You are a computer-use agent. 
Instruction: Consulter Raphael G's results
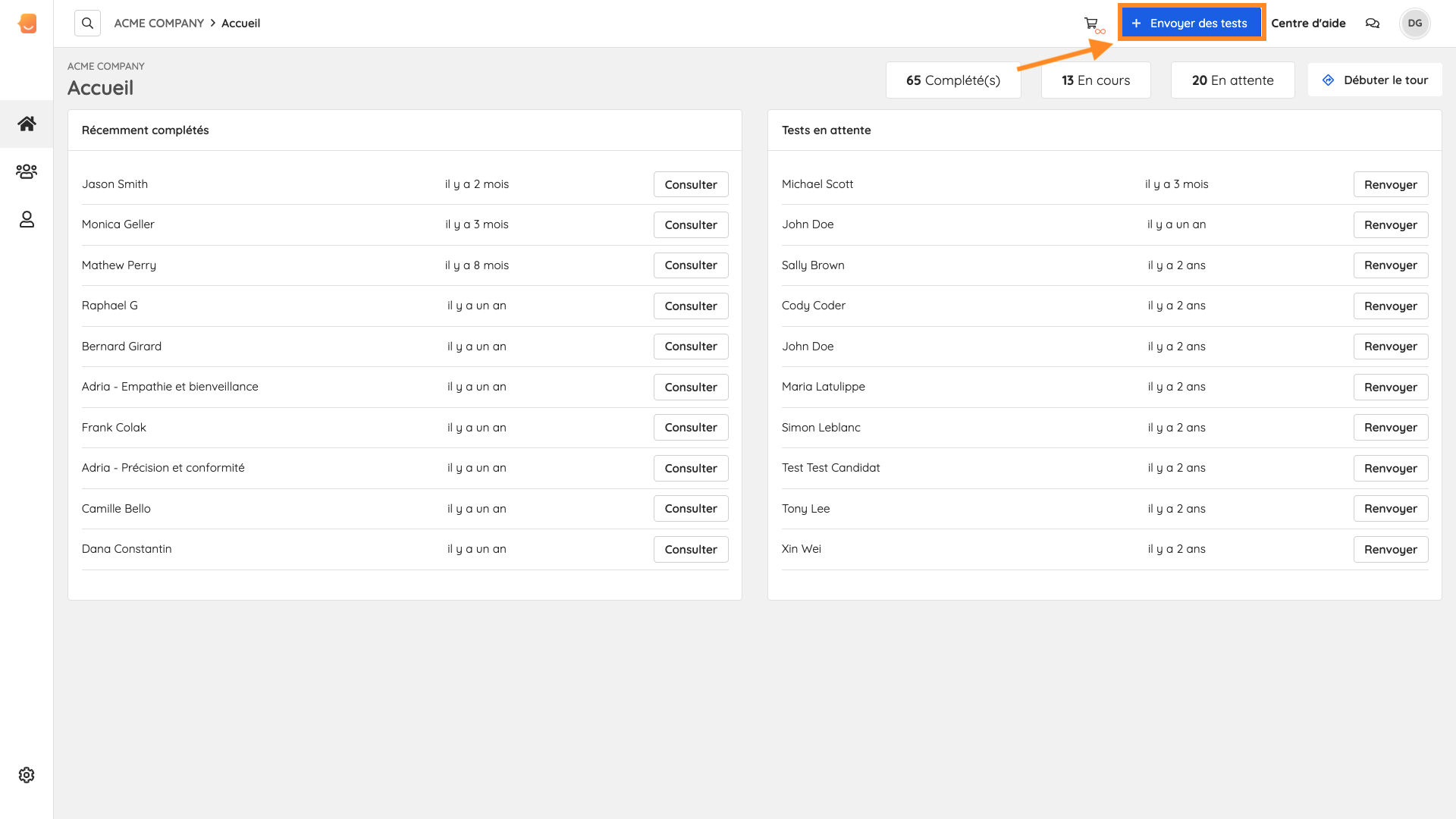(x=691, y=306)
